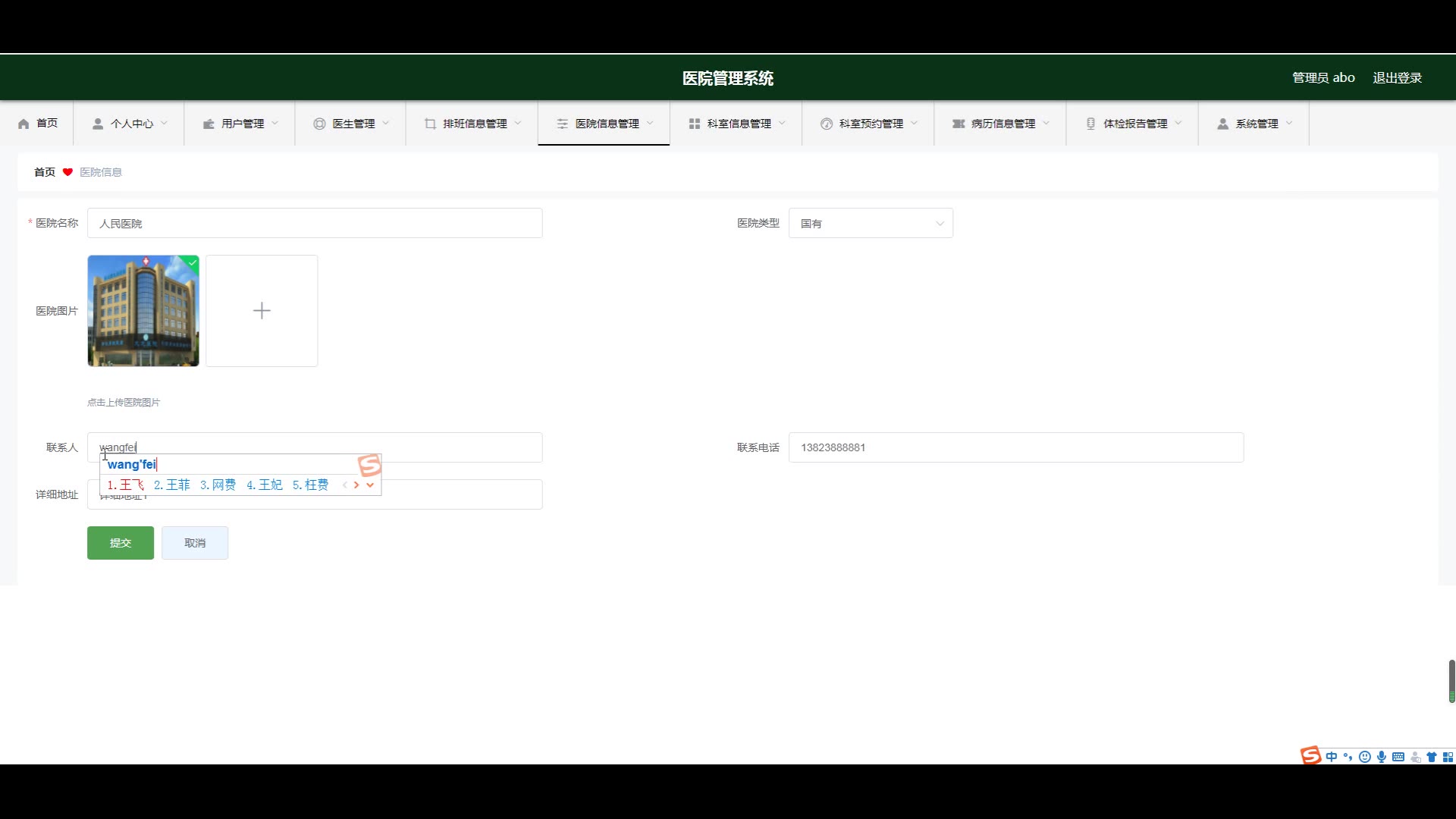Image resolution: width=1456 pixels, height=819 pixels.
Task: Open the skin shirt icon on IME toolbar
Action: [x=1432, y=757]
